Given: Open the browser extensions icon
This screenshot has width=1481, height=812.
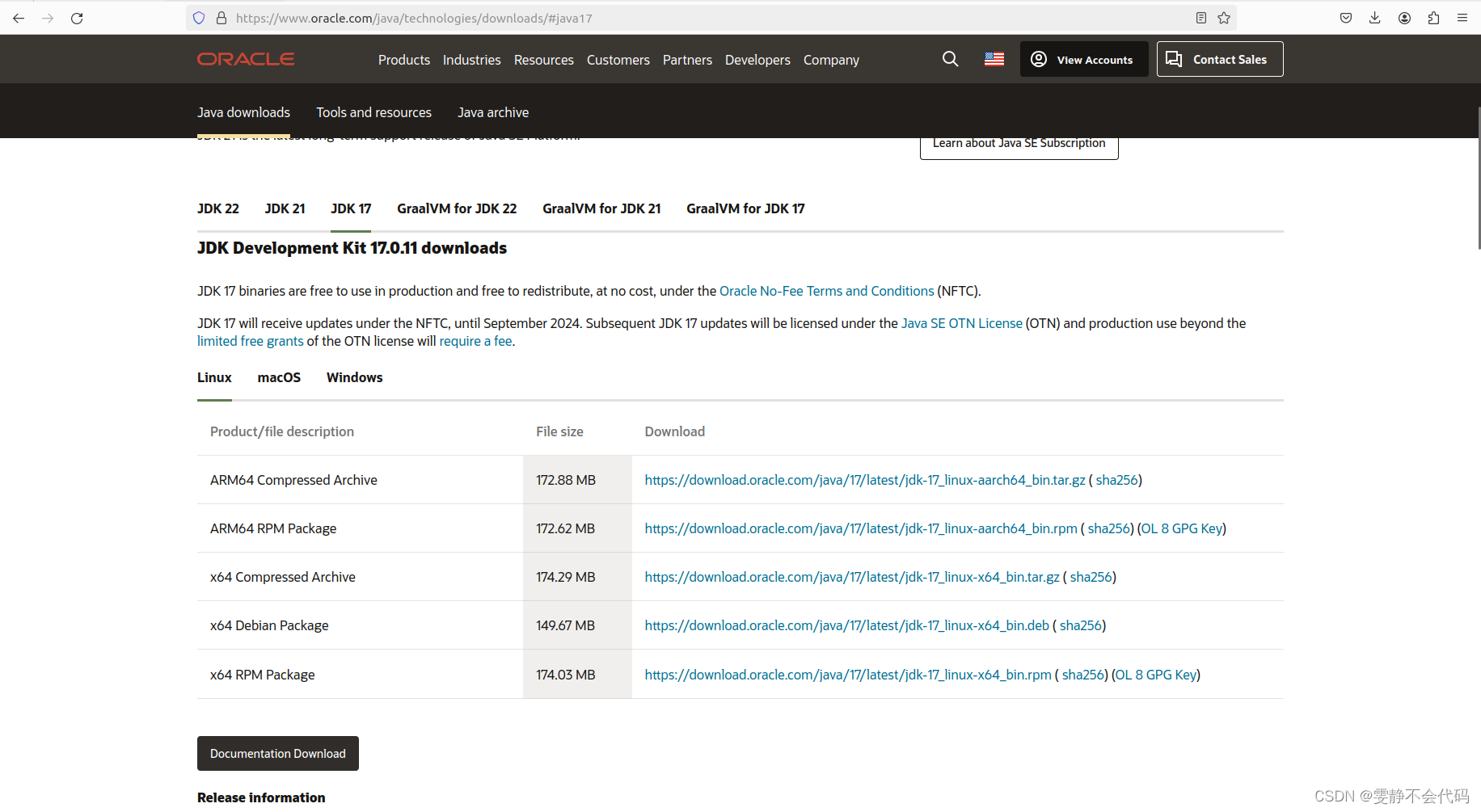Looking at the screenshot, I should [x=1433, y=17].
